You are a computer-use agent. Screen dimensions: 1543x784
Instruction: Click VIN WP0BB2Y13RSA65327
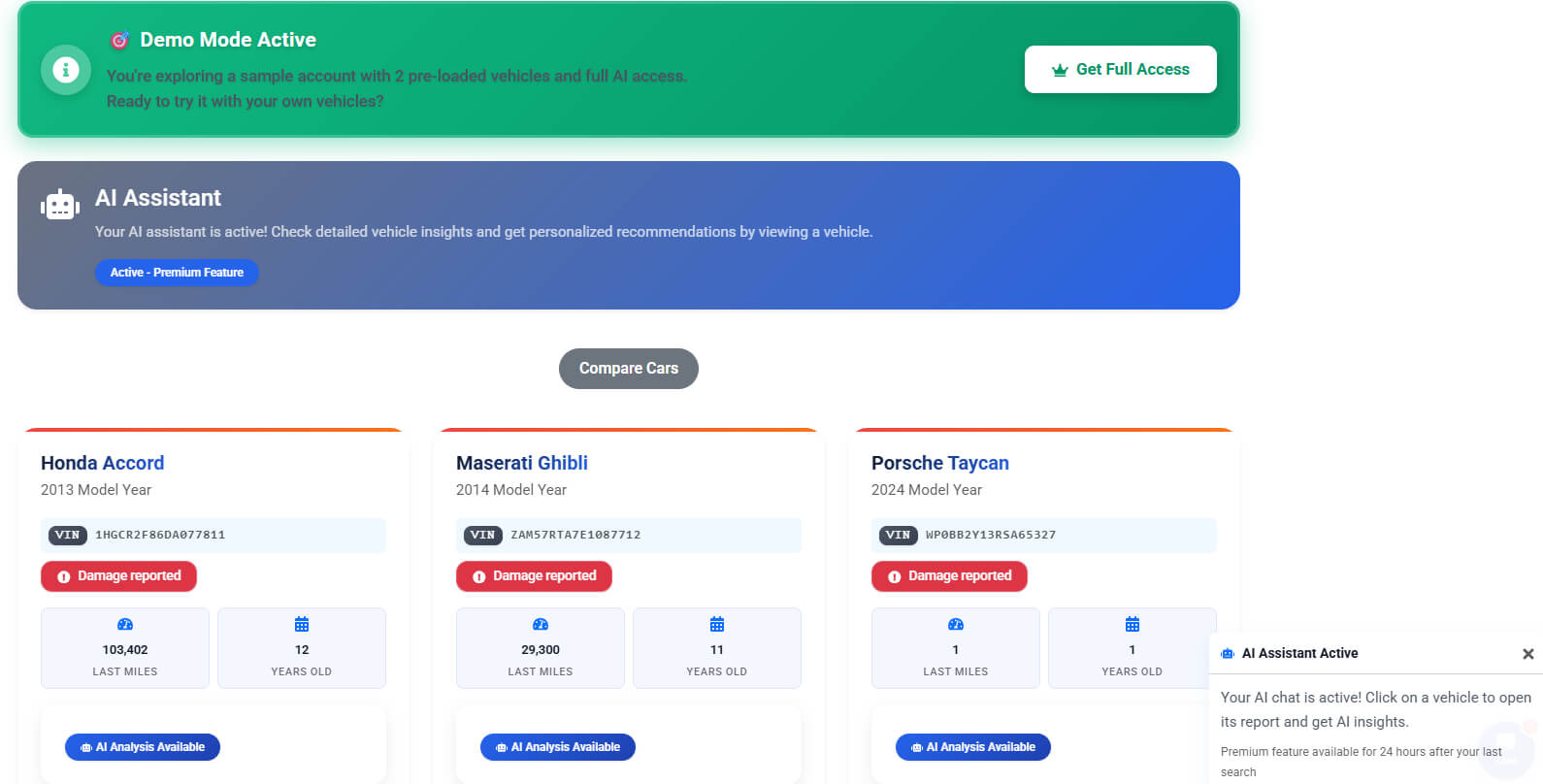click(991, 535)
